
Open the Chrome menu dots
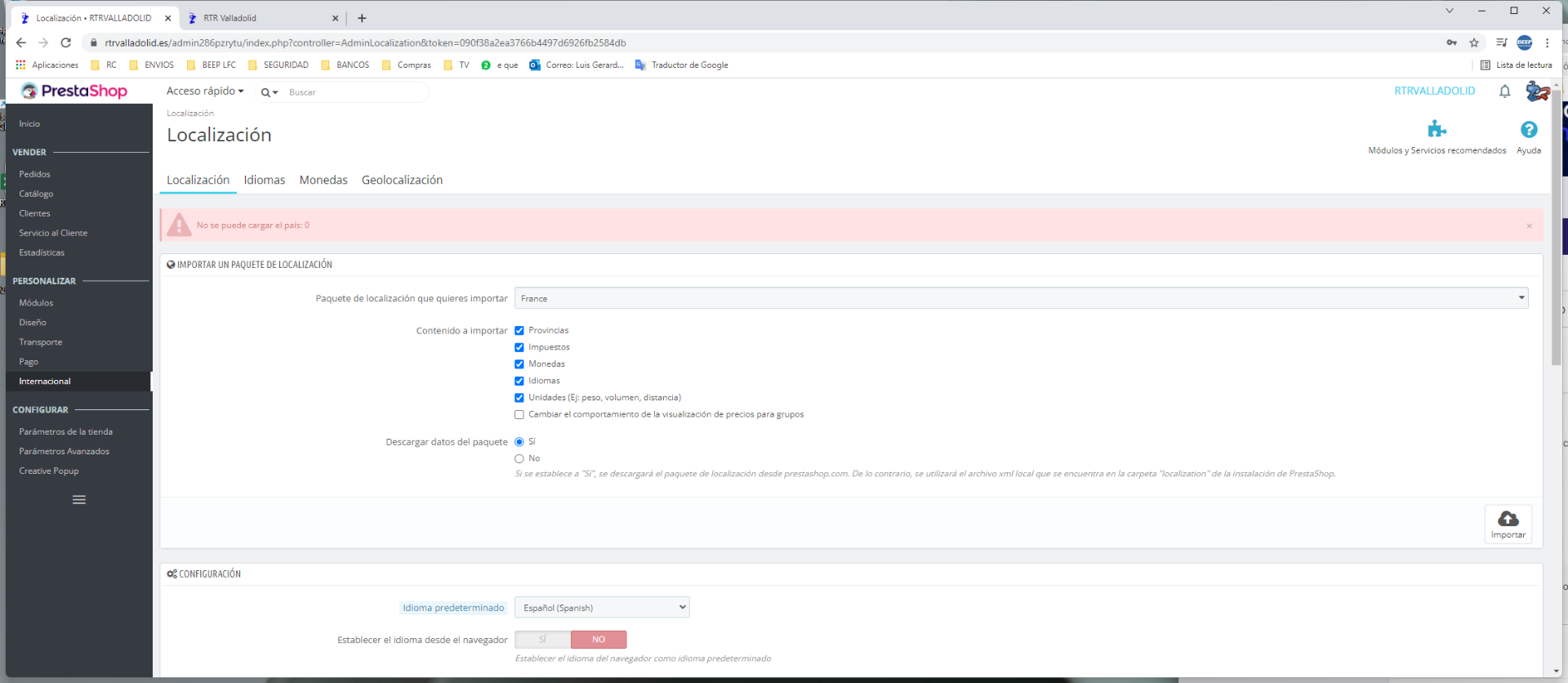1547,42
